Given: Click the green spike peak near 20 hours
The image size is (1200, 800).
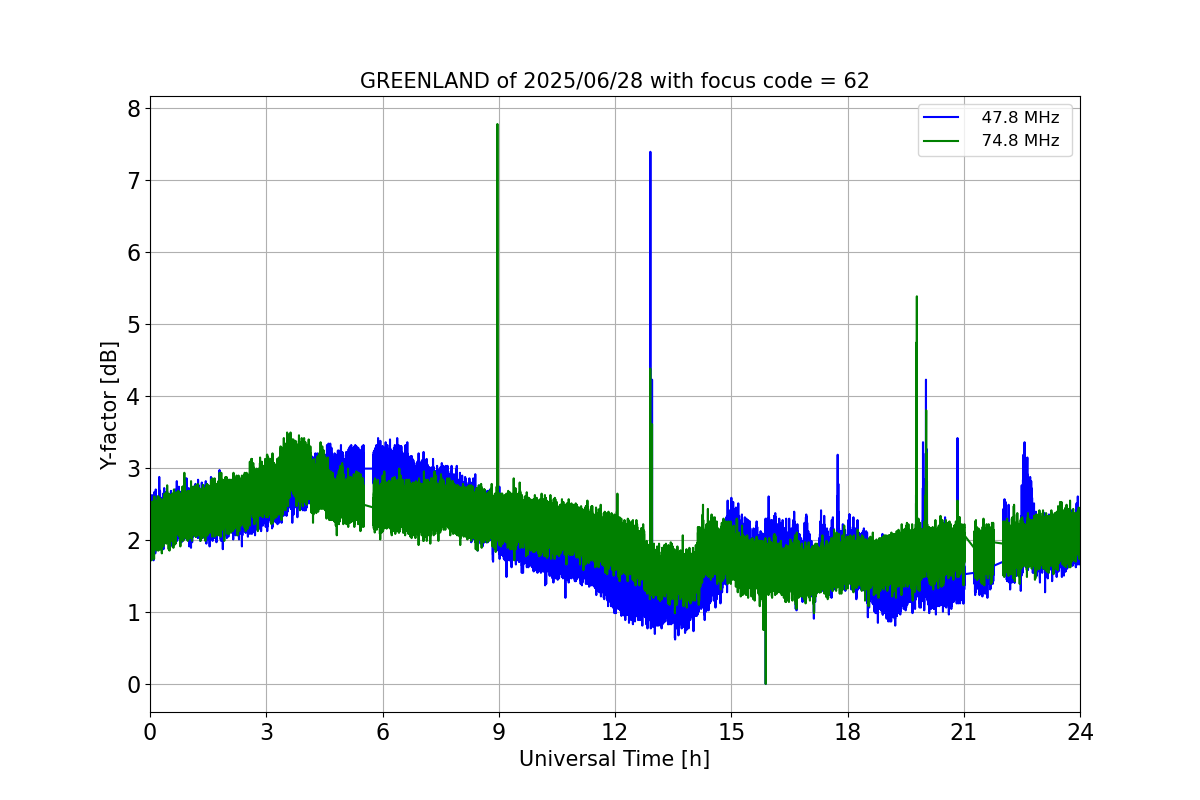Looking at the screenshot, I should (x=916, y=297).
